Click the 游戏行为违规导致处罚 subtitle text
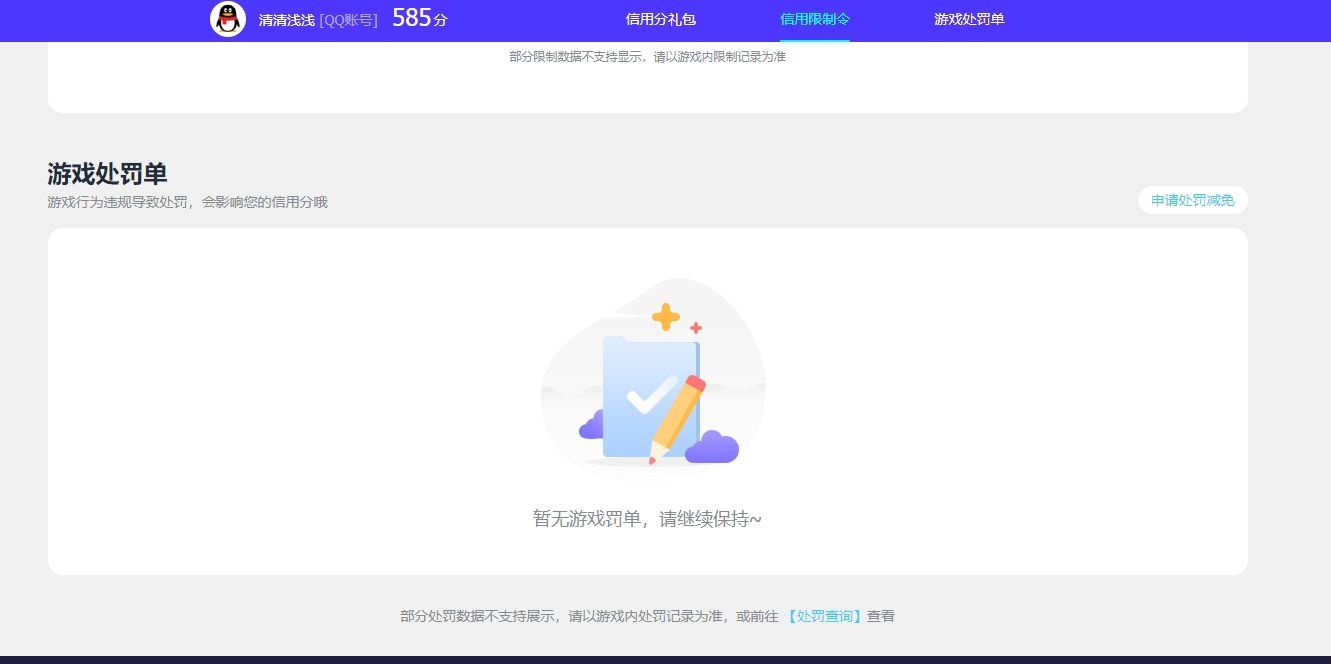Viewport: 1331px width, 664px height. [187, 202]
